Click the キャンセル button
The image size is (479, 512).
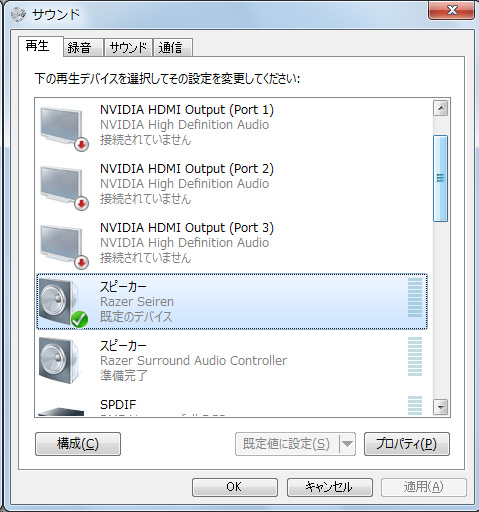[330, 487]
